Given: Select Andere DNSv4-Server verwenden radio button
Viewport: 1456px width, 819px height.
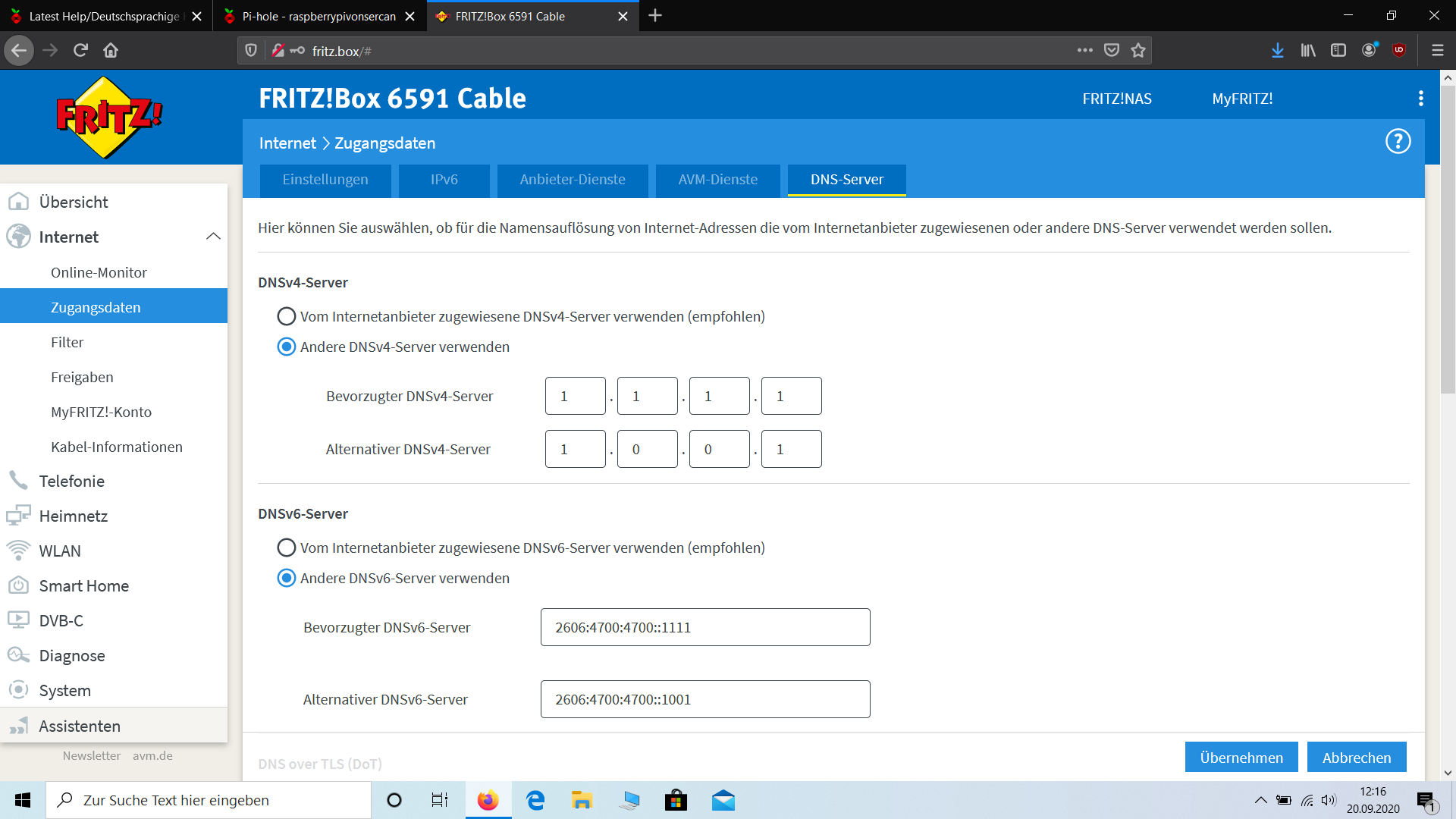Looking at the screenshot, I should pyautogui.click(x=286, y=347).
